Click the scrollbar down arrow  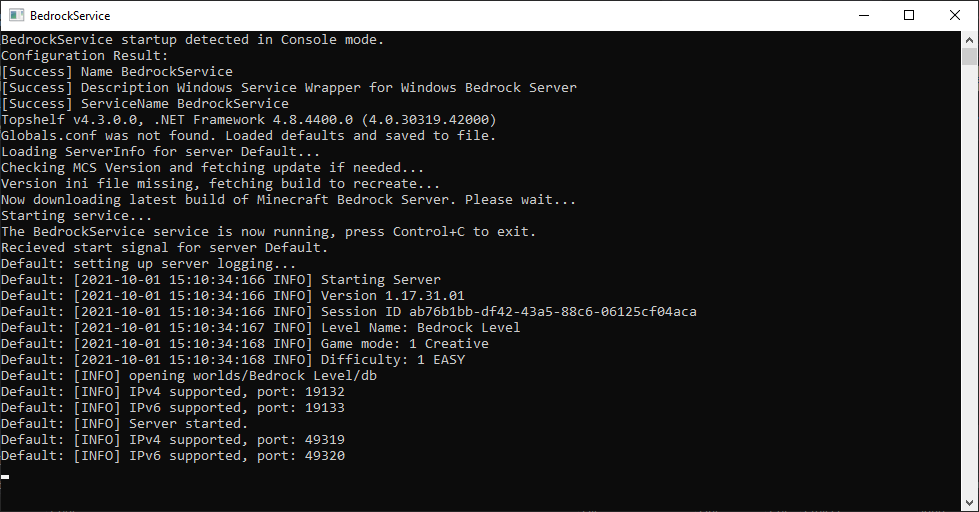[x=969, y=503]
